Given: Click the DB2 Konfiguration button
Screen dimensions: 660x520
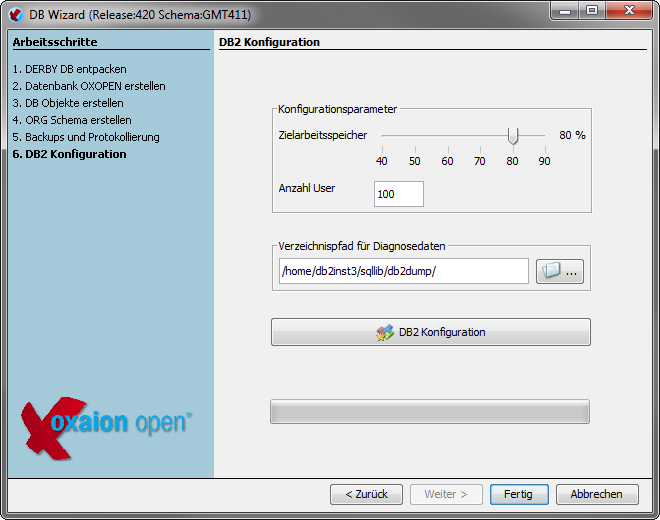Looking at the screenshot, I should (x=431, y=332).
